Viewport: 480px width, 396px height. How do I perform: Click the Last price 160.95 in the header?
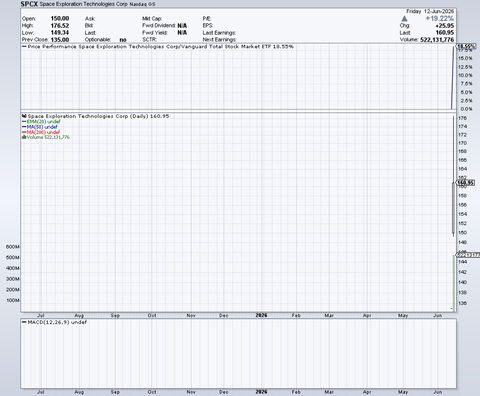point(445,33)
